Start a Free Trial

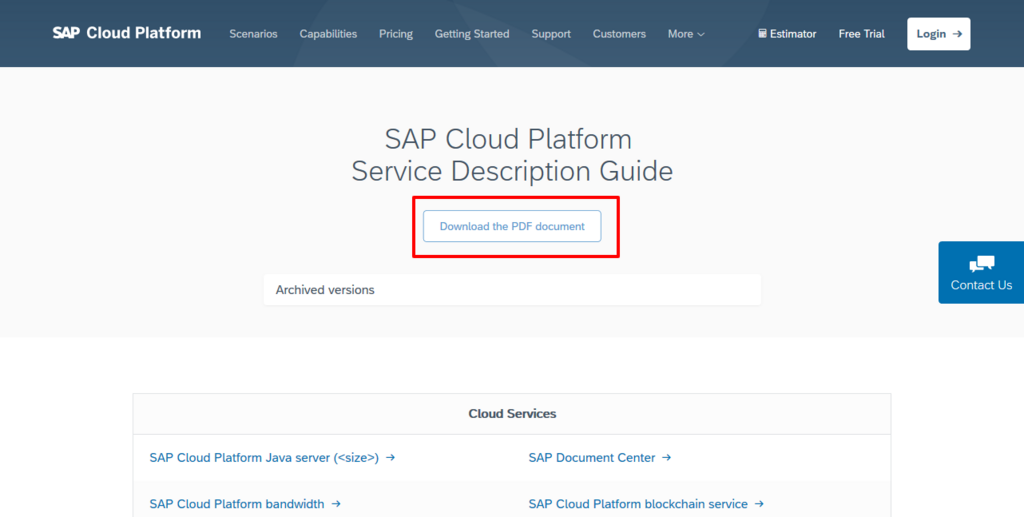pyautogui.click(x=861, y=34)
